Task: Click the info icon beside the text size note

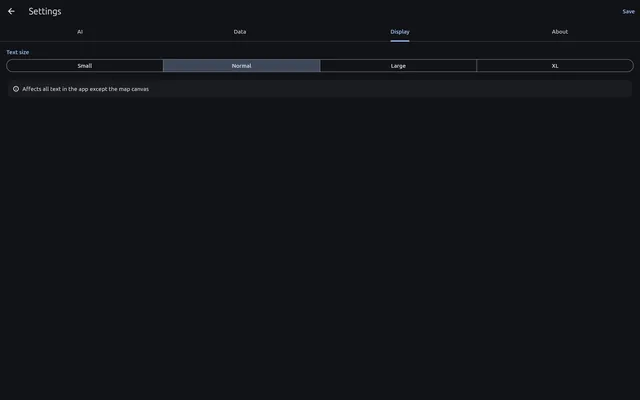Action: pos(16,89)
